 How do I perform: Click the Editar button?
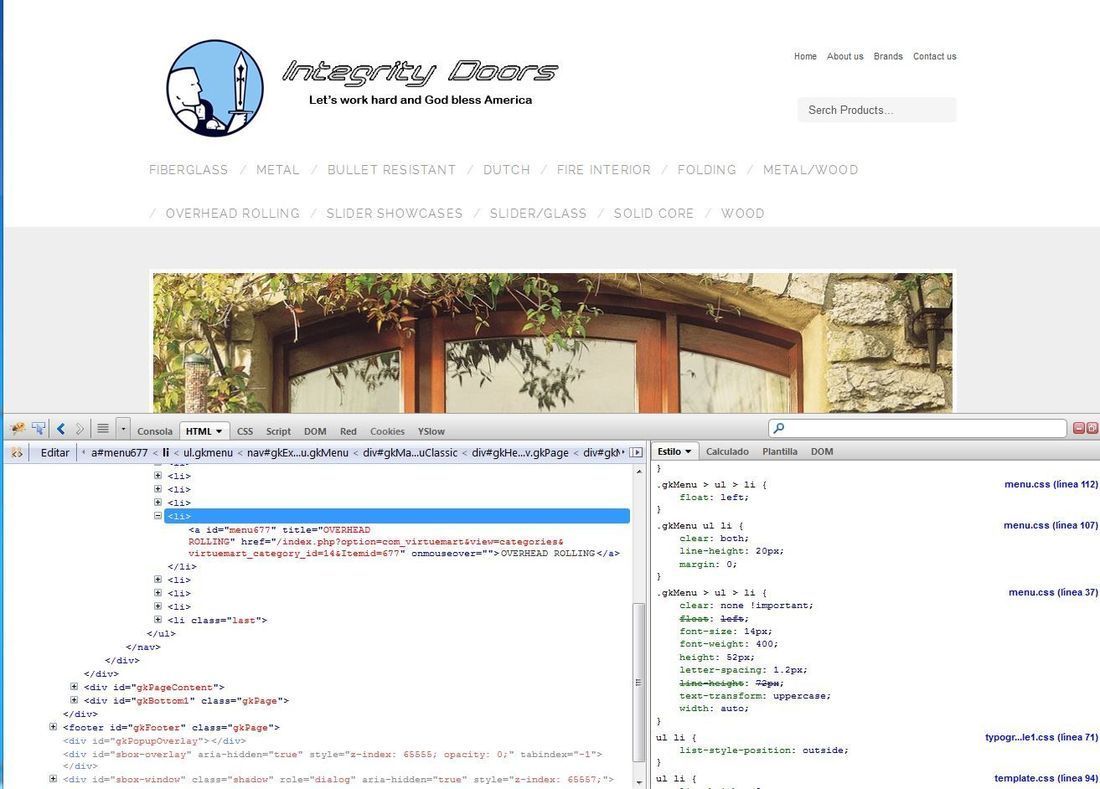(55, 453)
